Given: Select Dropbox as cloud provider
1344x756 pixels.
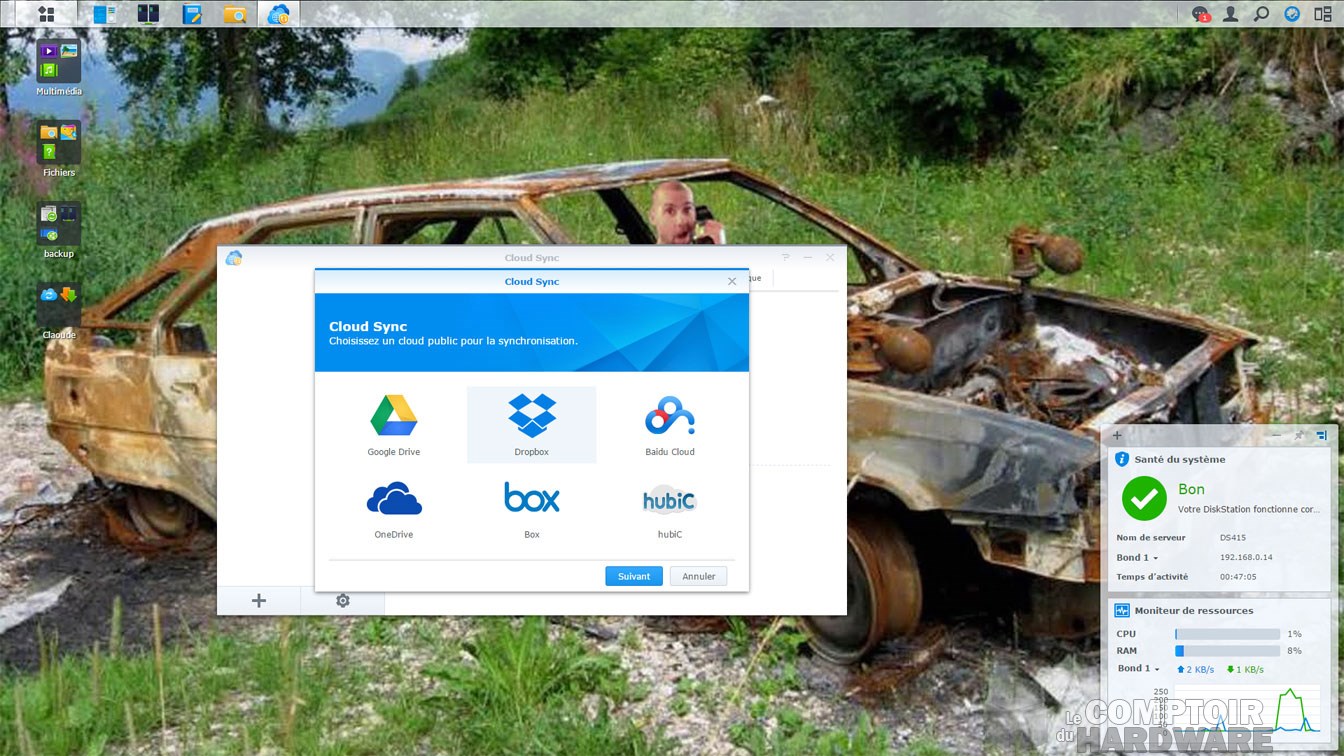Looking at the screenshot, I should [x=531, y=424].
